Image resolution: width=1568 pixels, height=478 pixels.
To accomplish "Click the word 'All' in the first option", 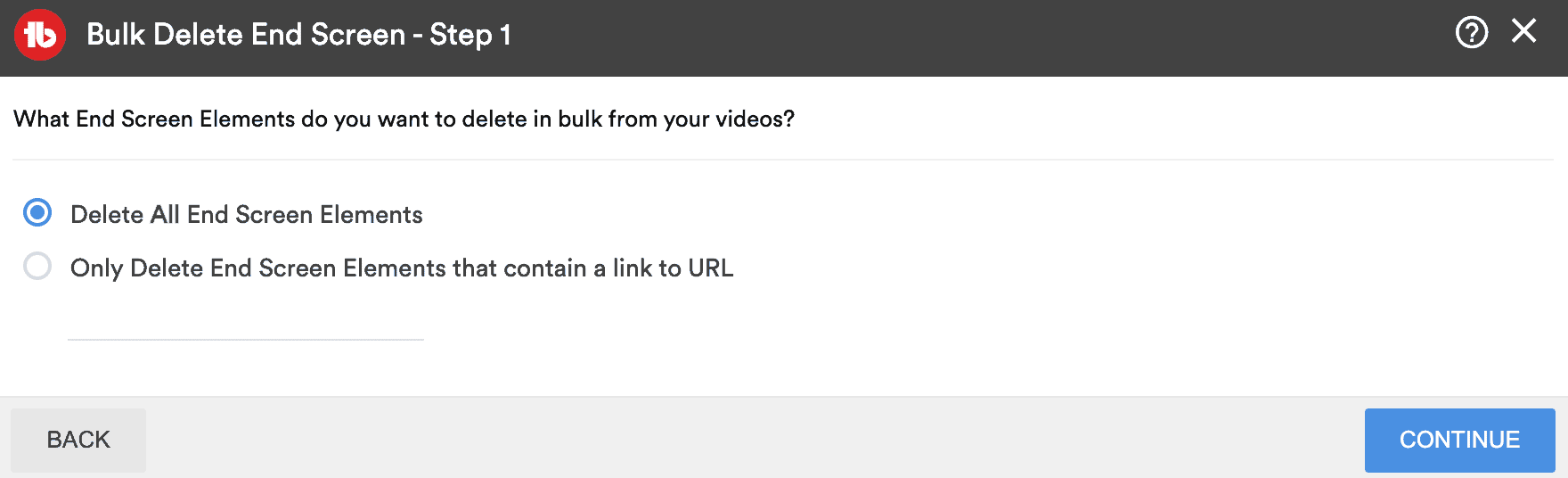I will 165,214.
